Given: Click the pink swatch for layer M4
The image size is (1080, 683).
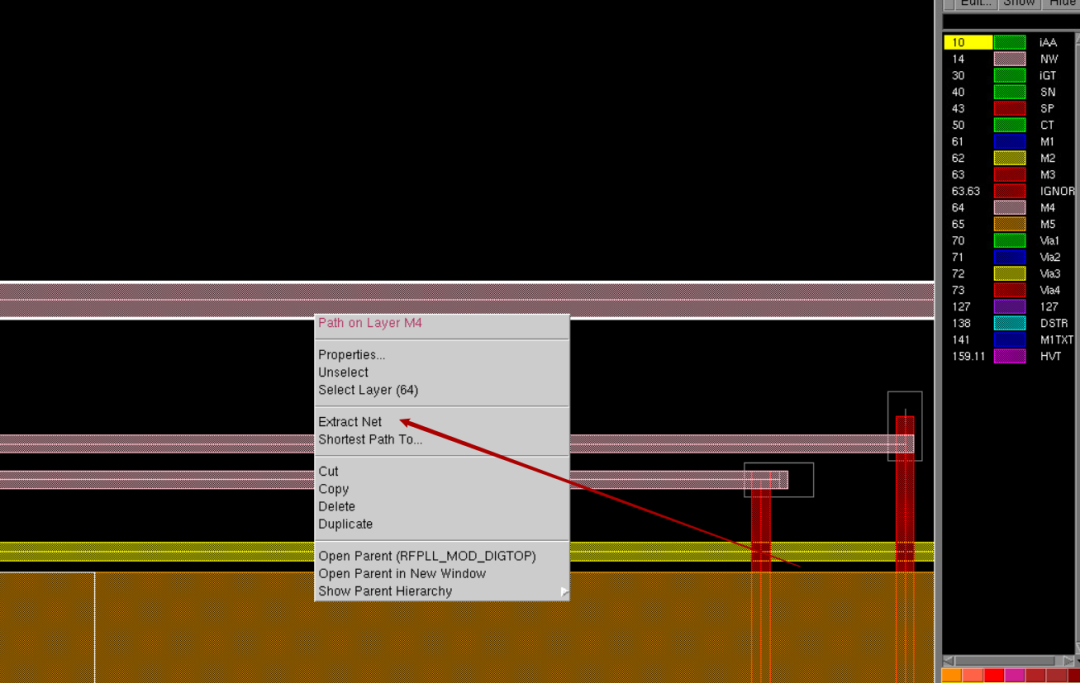Looking at the screenshot, I should [1010, 208].
